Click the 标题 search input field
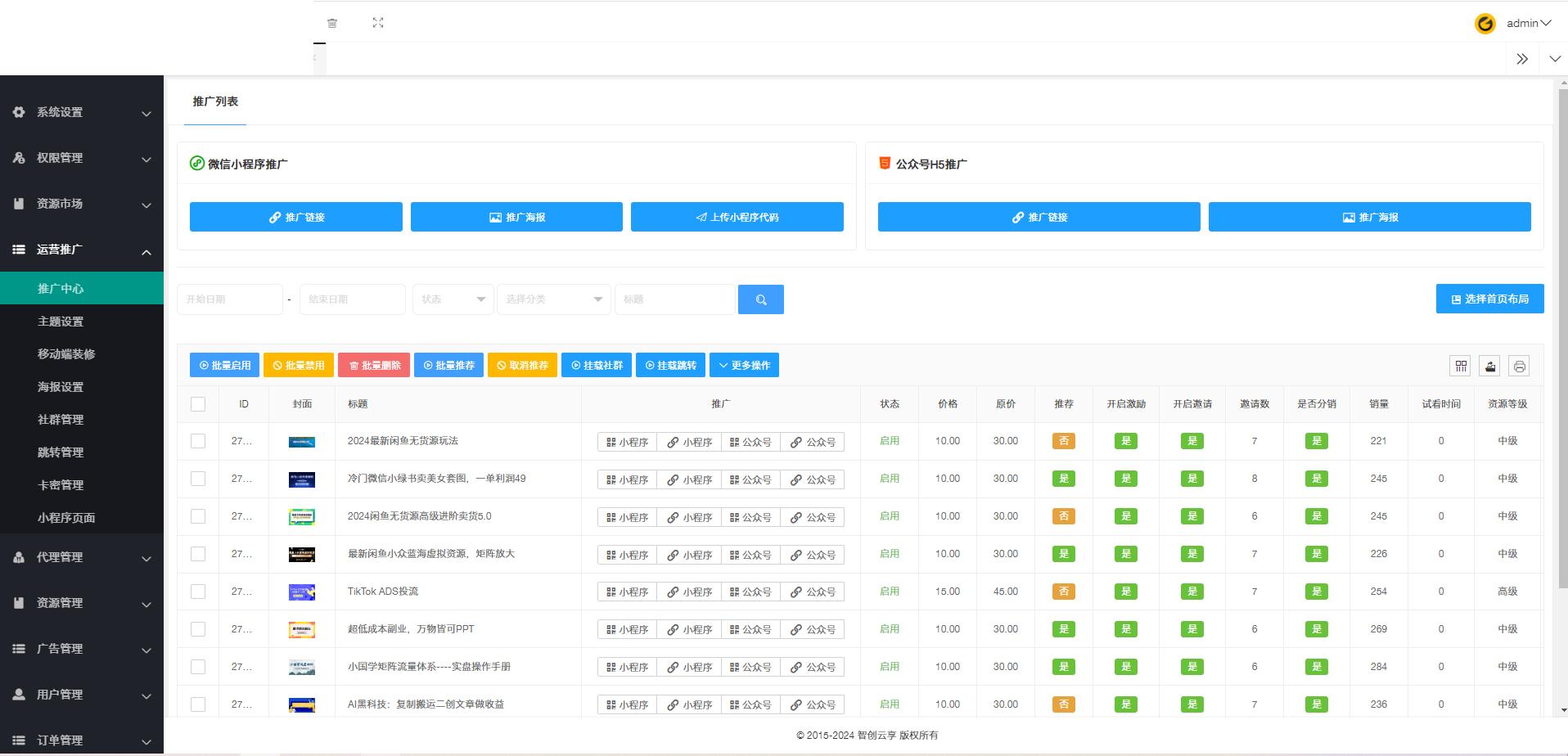1568x756 pixels. pos(675,299)
